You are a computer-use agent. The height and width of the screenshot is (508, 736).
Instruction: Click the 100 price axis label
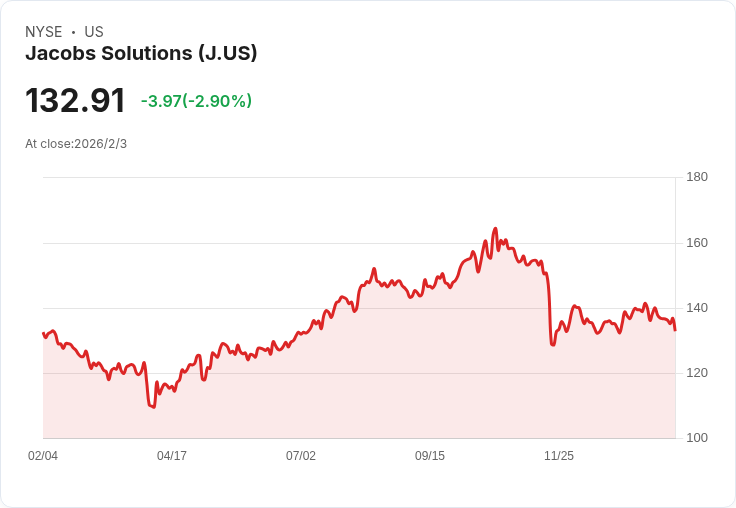(697, 438)
